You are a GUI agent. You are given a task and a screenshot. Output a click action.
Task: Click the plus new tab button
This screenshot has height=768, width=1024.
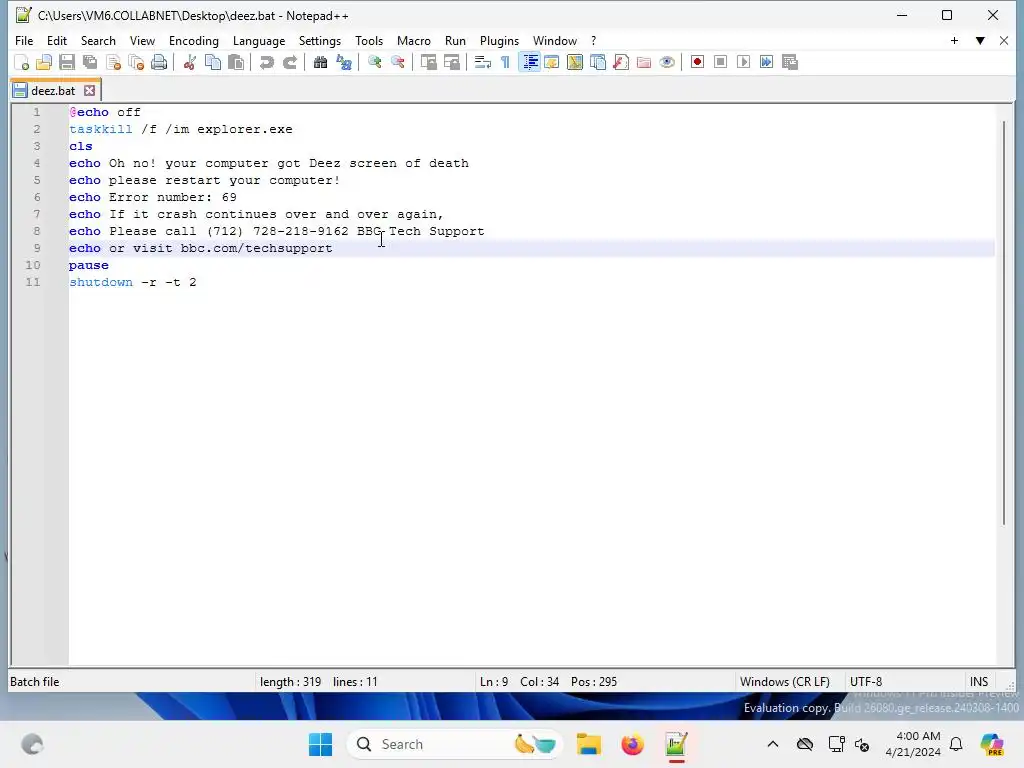pyautogui.click(x=954, y=40)
